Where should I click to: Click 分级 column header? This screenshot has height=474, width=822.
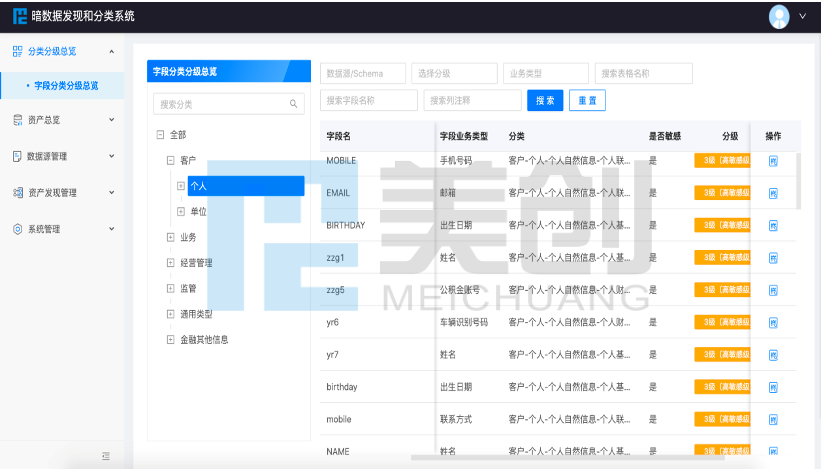pyautogui.click(x=730, y=136)
